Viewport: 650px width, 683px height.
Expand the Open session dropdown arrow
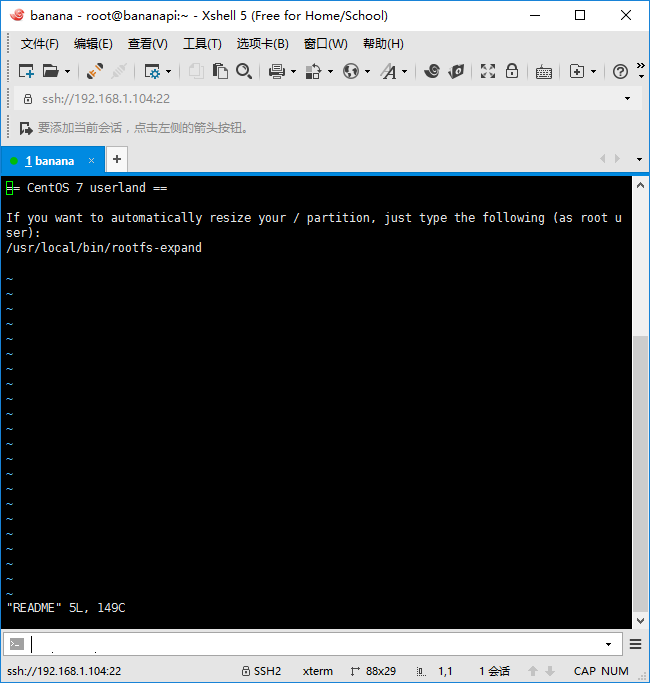(67, 71)
